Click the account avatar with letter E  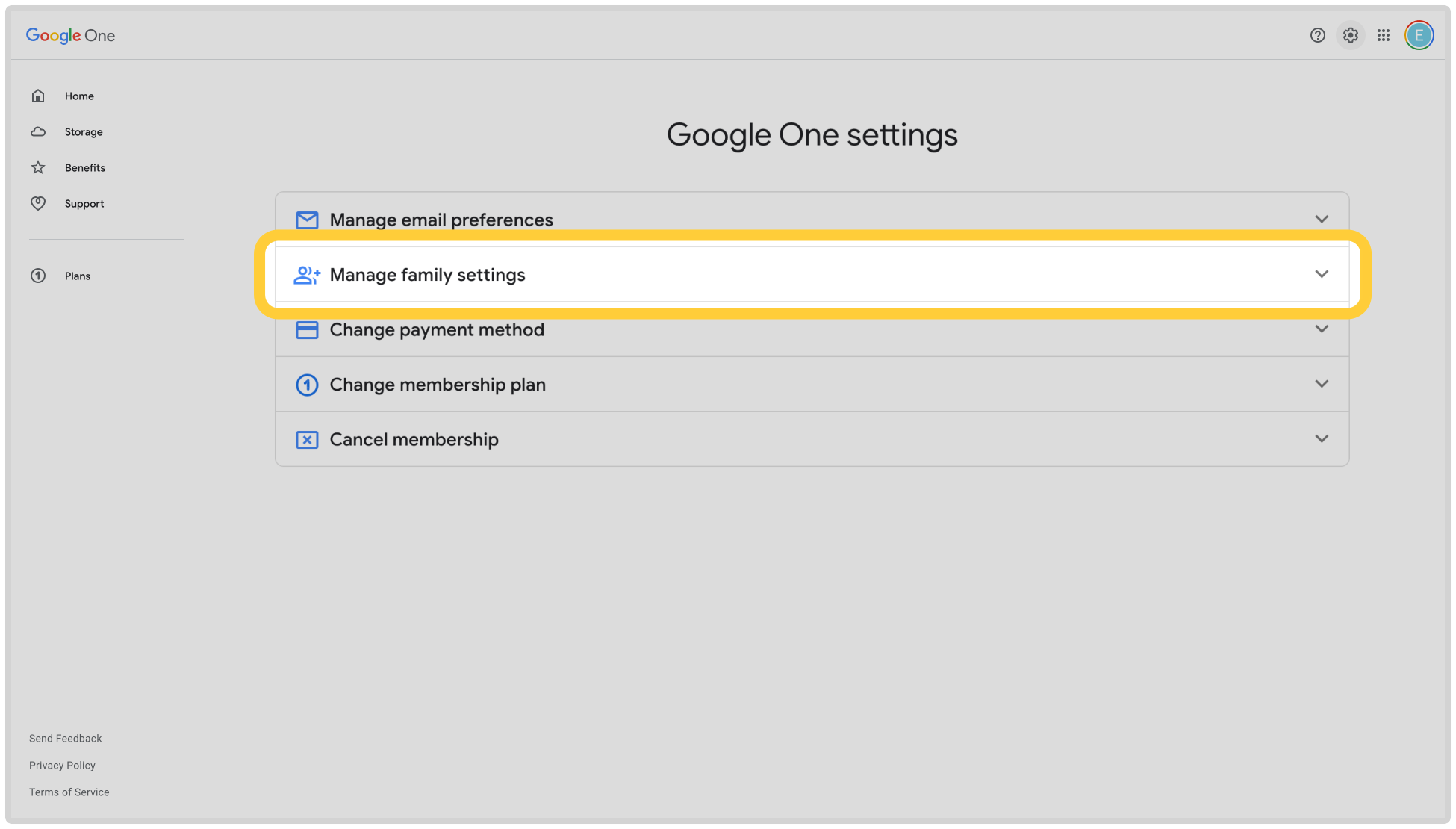pos(1419,35)
